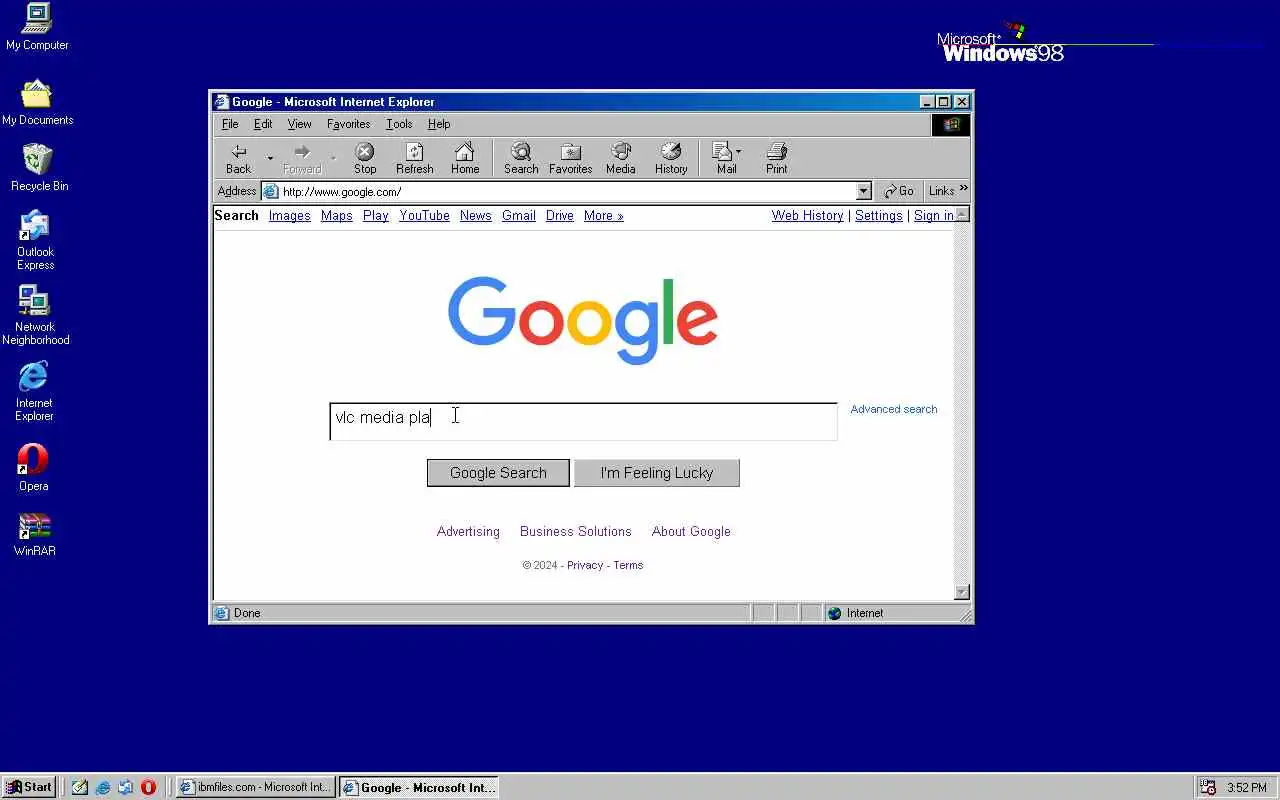Select the Opera desktop shortcut
This screenshot has height=800, width=1280.
coord(33,468)
